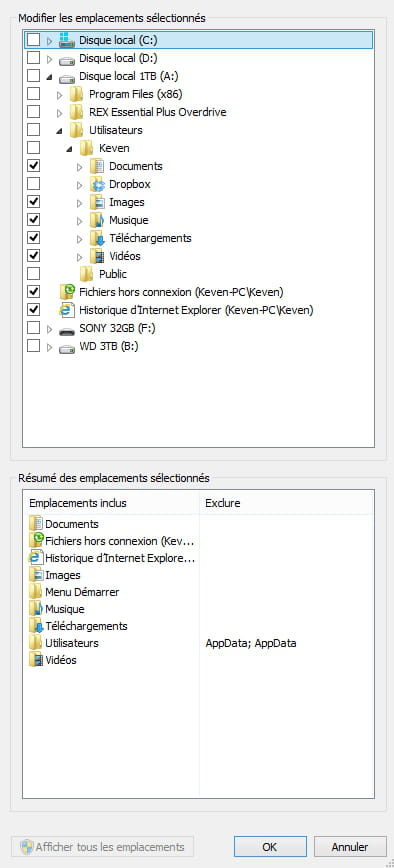Screen dimensions: 394x868
Task: Click the shield icon on Afficher tous les emplacements
Action: click(27, 847)
